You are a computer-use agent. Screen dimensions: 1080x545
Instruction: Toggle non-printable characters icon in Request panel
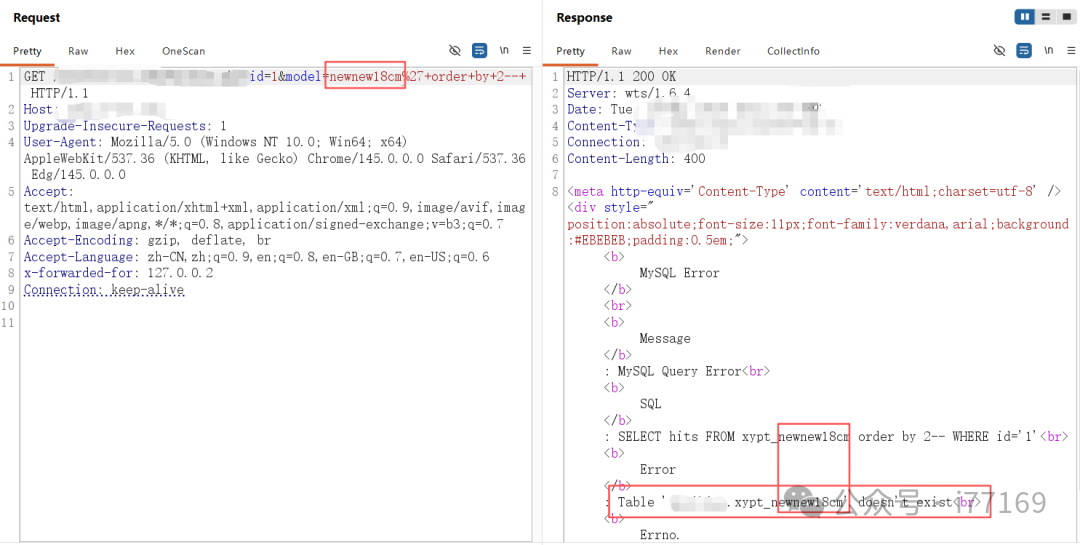point(455,50)
